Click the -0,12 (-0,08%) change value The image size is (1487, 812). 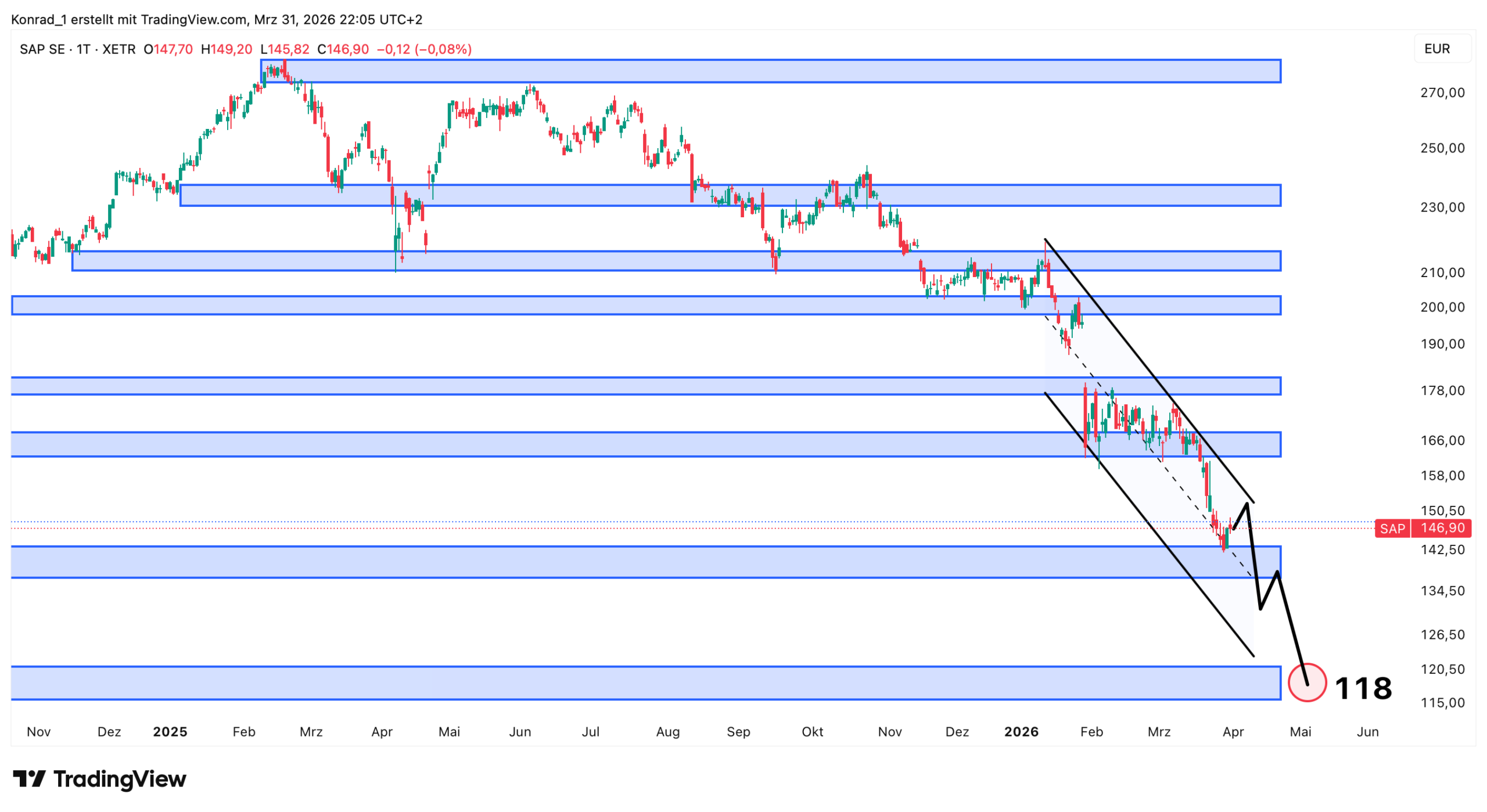(x=424, y=49)
